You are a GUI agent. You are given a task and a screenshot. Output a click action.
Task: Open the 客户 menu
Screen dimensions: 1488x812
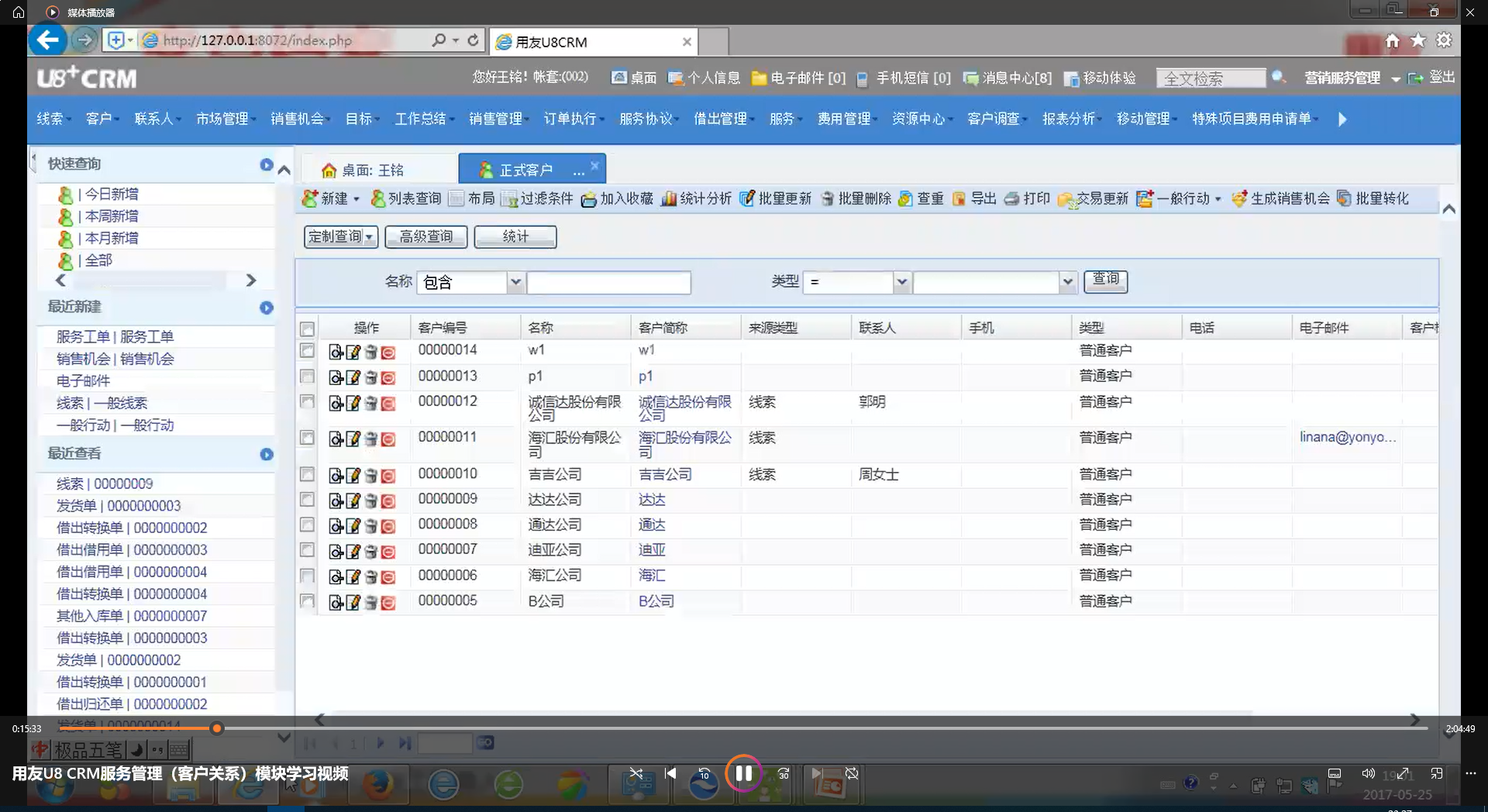[x=102, y=119]
